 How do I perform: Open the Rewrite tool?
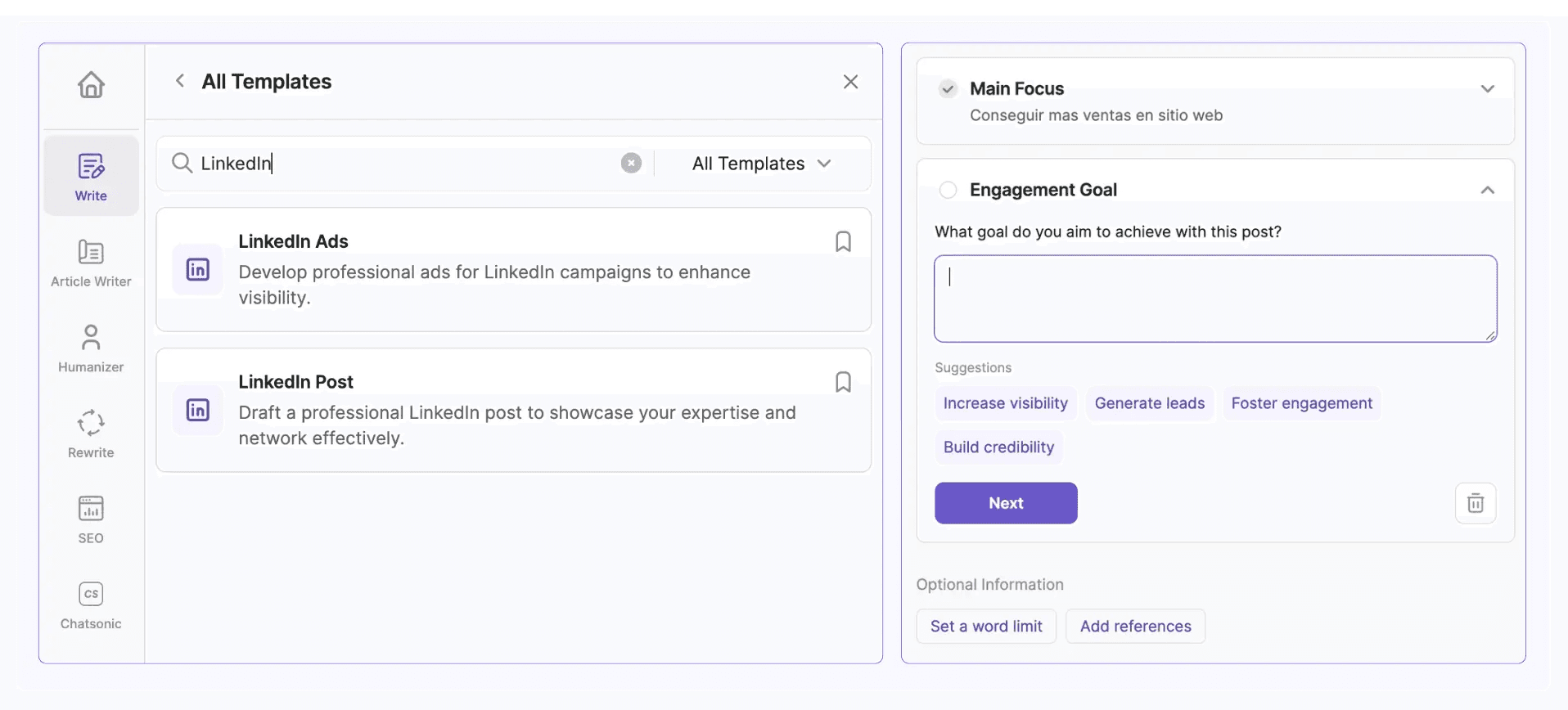(91, 434)
